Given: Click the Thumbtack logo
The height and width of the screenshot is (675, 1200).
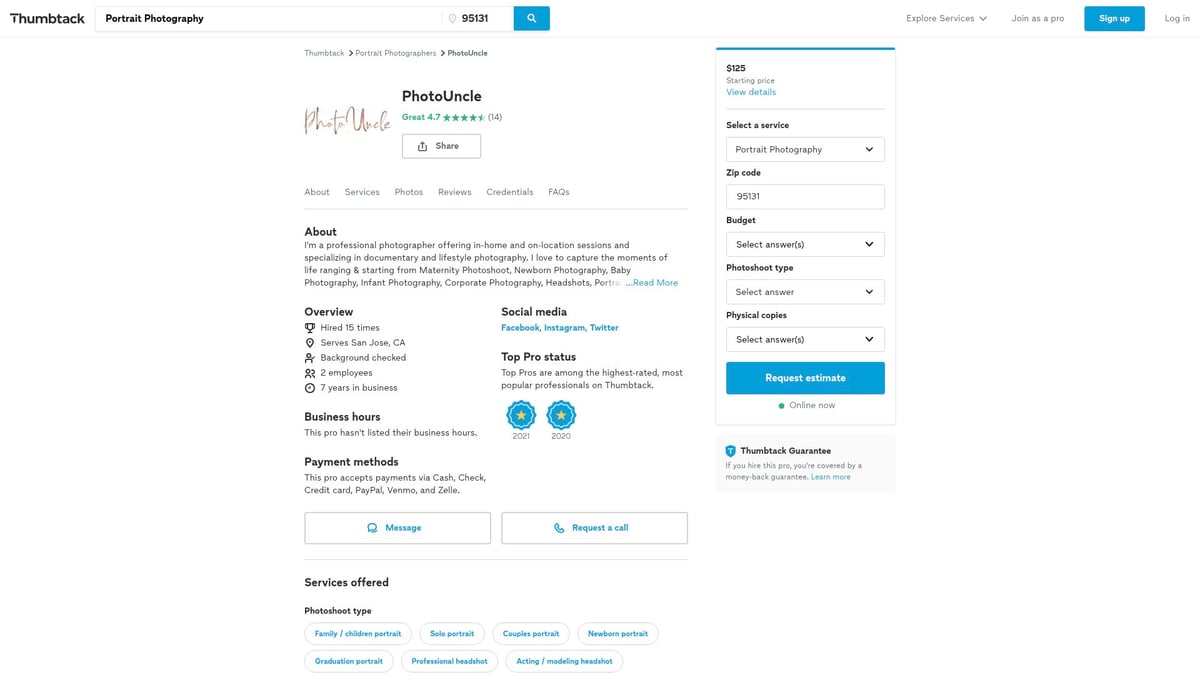Looking at the screenshot, I should point(47,18).
